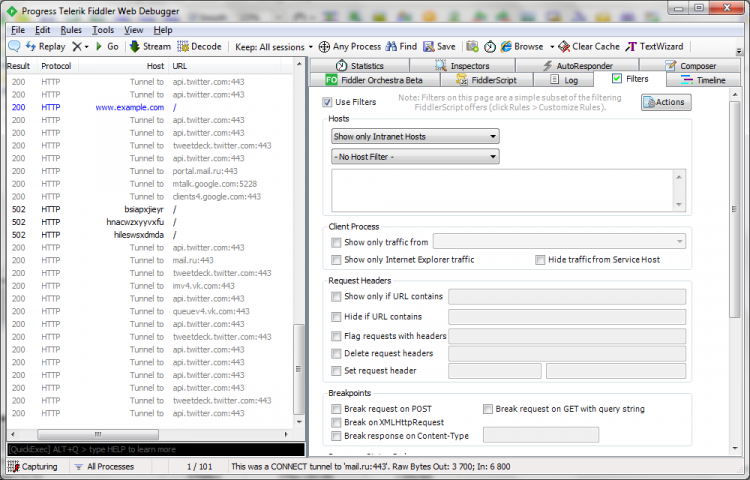Toggle Capturing in the status bar
Image resolution: width=750 pixels, height=480 pixels.
click(33, 467)
